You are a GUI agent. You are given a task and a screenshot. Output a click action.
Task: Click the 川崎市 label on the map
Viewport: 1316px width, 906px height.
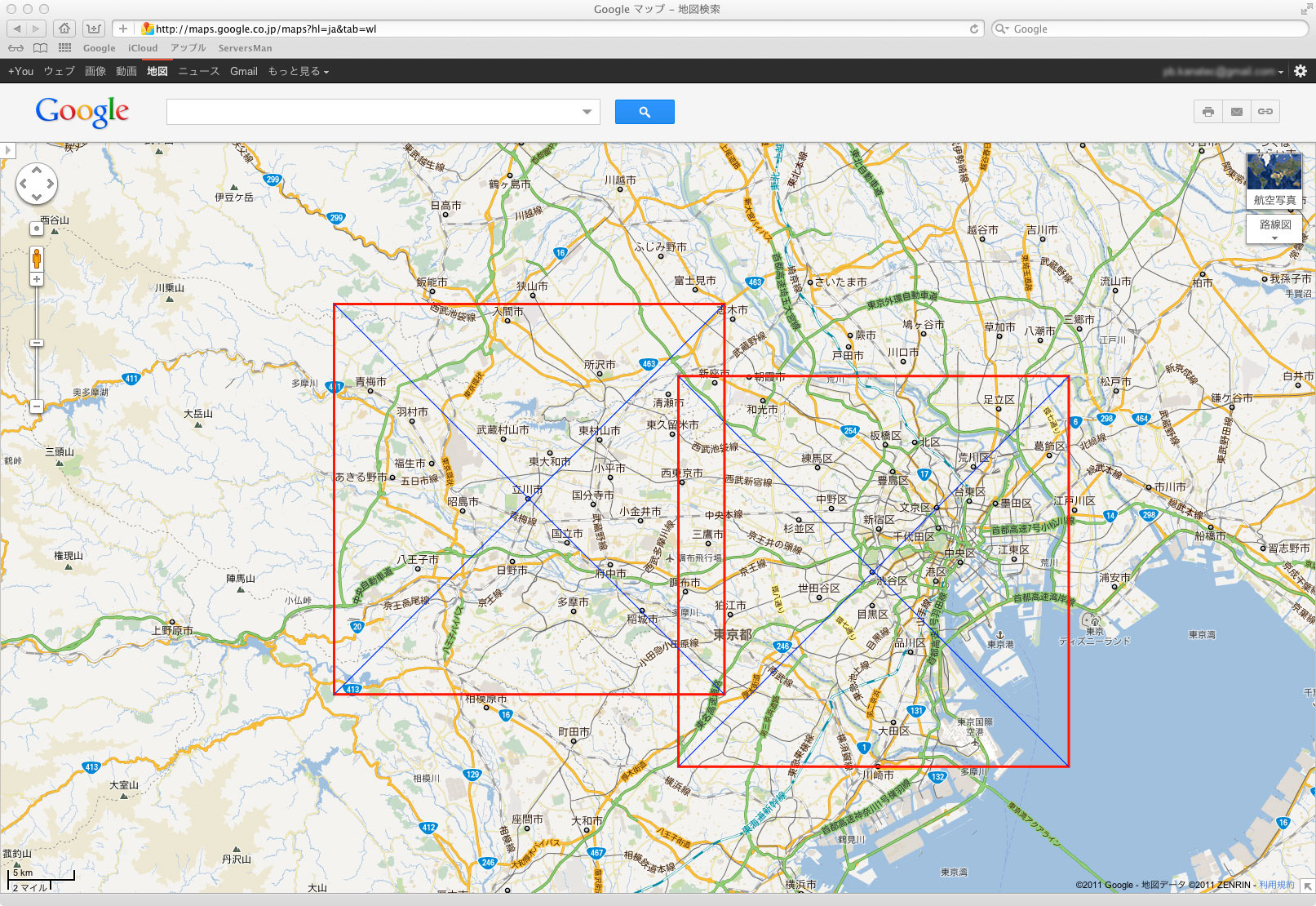pos(878,775)
